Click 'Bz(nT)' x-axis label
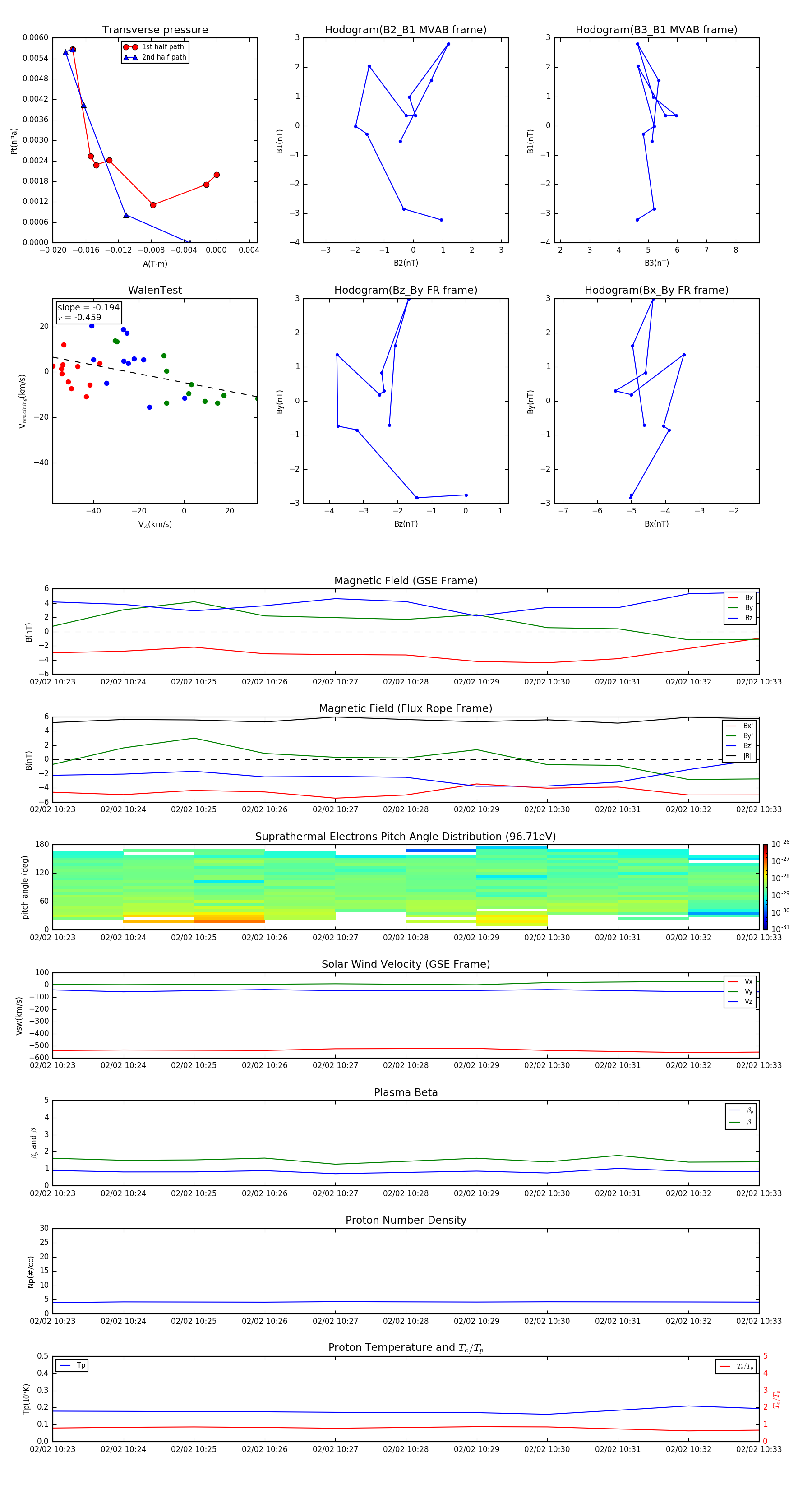Viewport: 812px width, 1489px height. (406, 524)
